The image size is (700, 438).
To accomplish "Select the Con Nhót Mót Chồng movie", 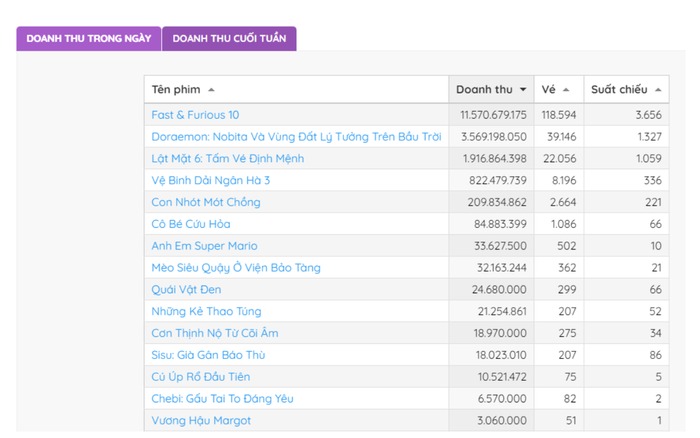I will coord(206,202).
